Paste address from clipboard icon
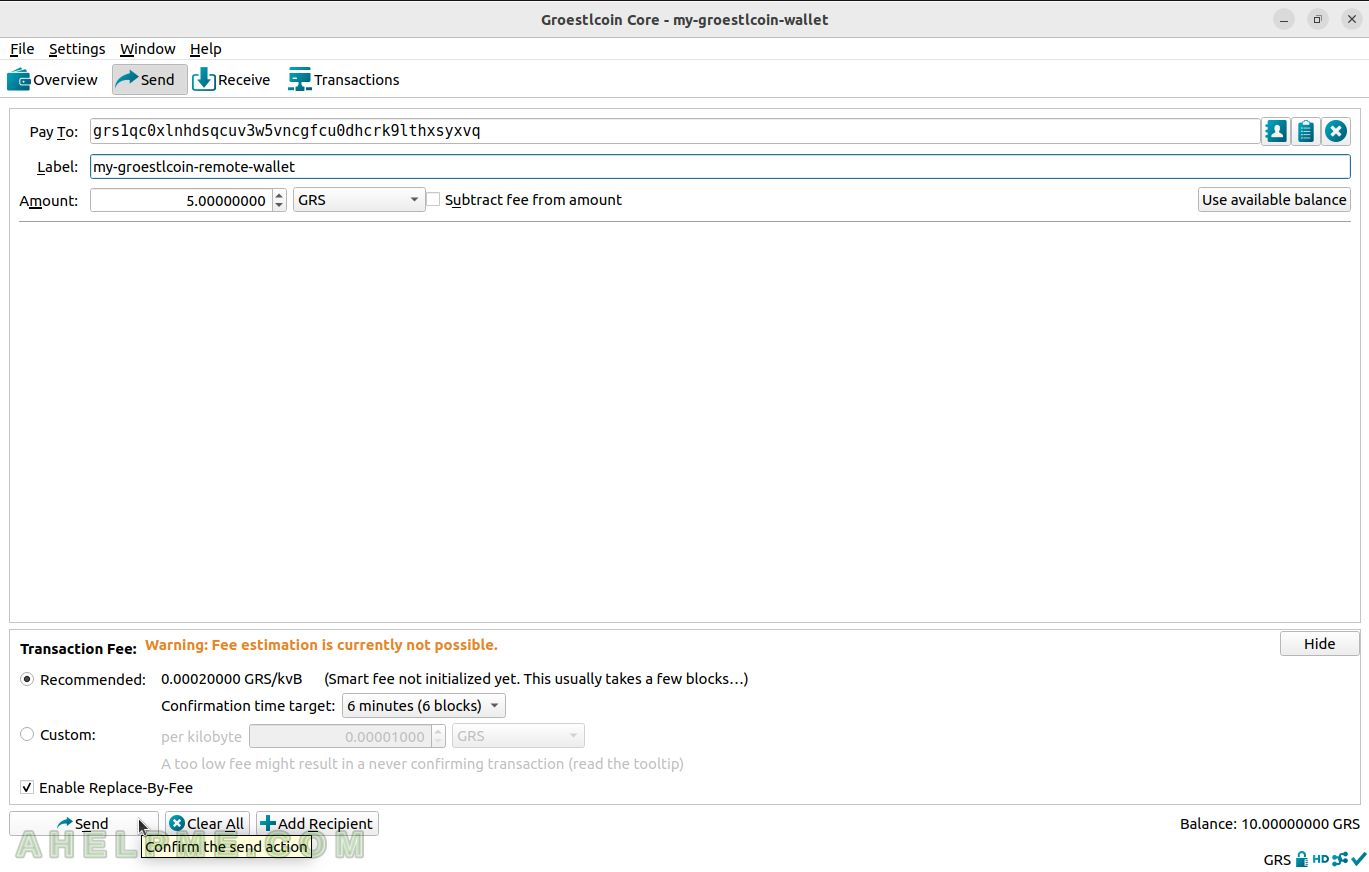The height and width of the screenshot is (872, 1369). (1305, 131)
